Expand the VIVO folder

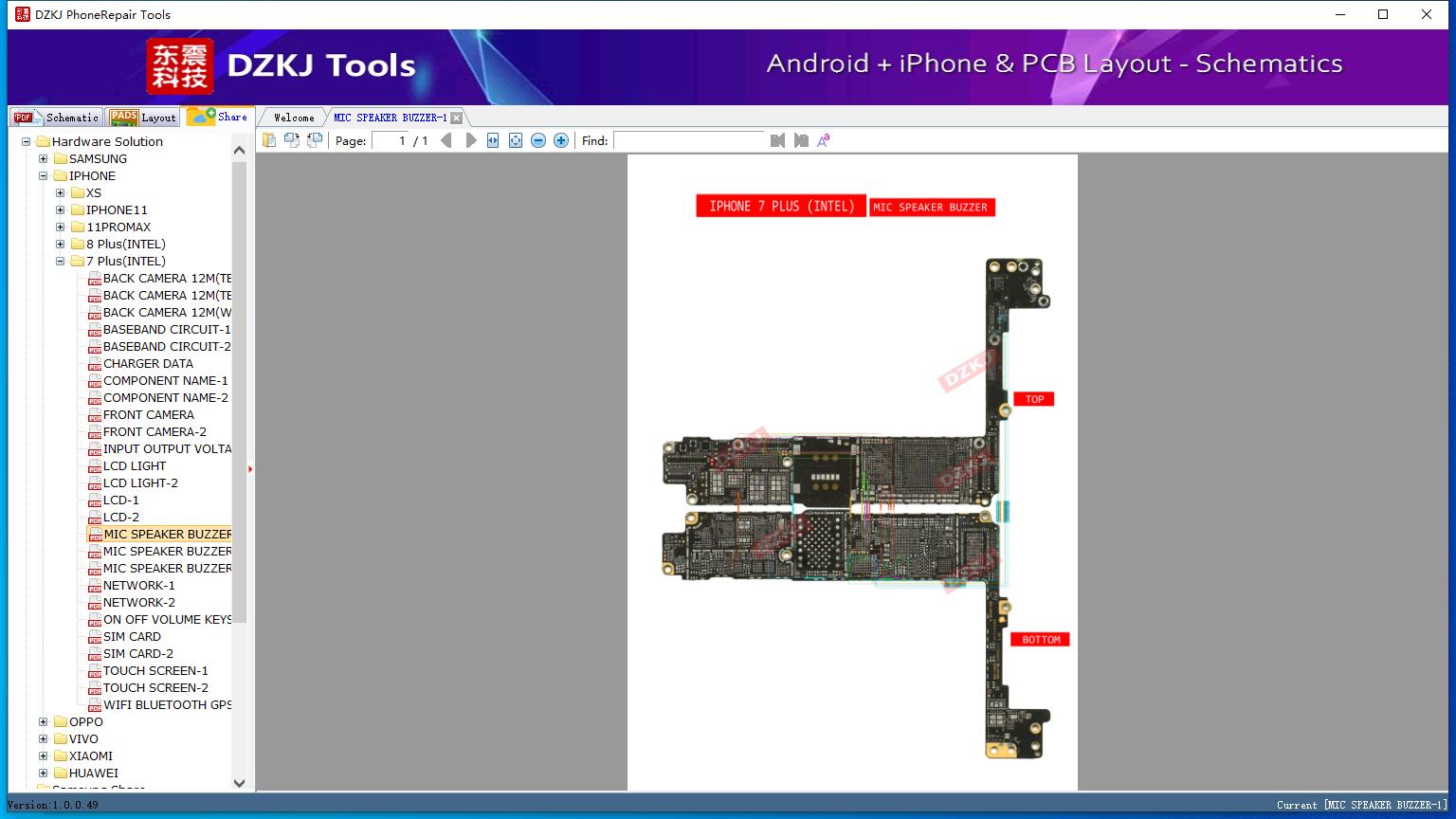(x=43, y=739)
